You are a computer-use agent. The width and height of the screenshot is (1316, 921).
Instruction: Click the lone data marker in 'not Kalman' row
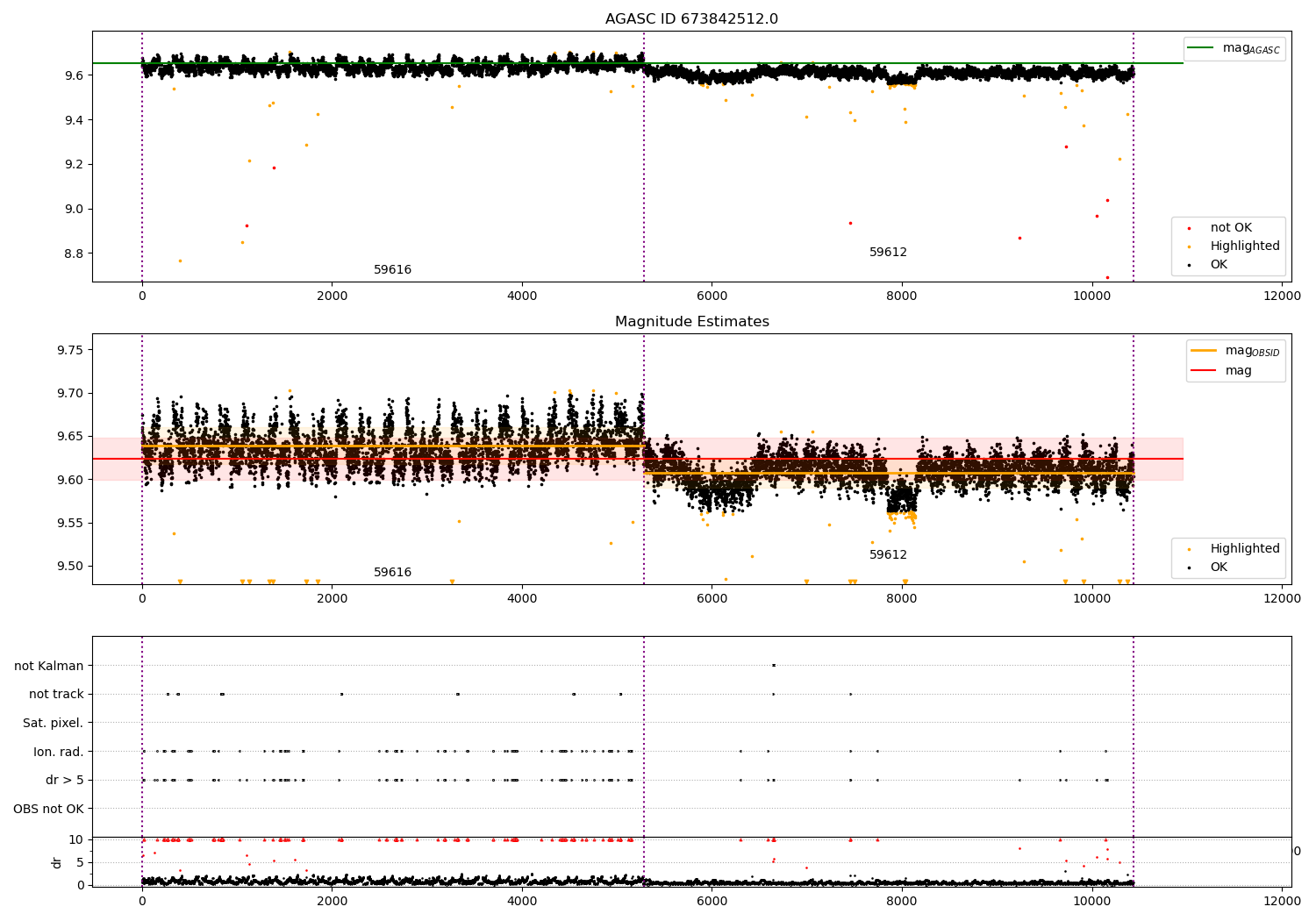coord(773,665)
